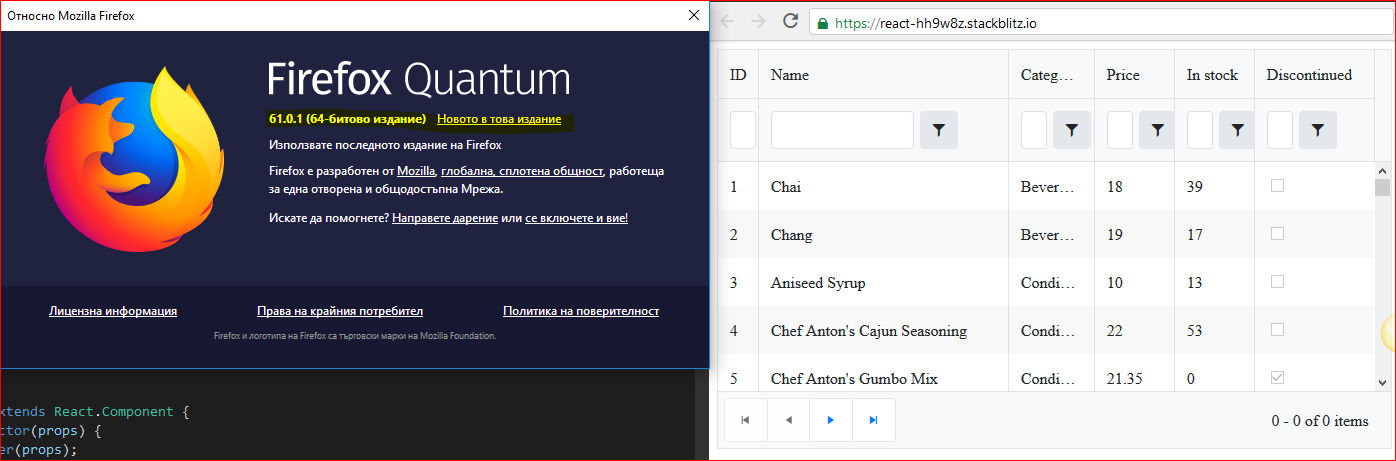Go to the first page of grid
This screenshot has height=461, width=1396.
tap(745, 420)
